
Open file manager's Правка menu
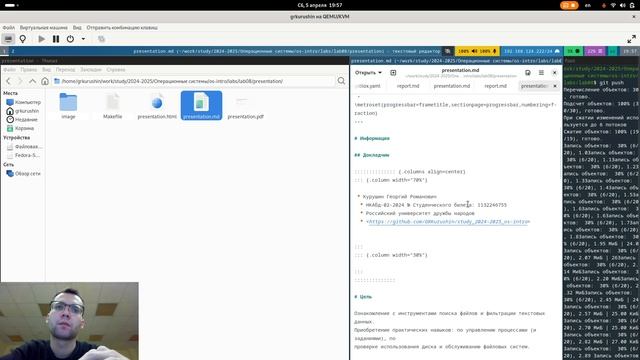(29, 70)
